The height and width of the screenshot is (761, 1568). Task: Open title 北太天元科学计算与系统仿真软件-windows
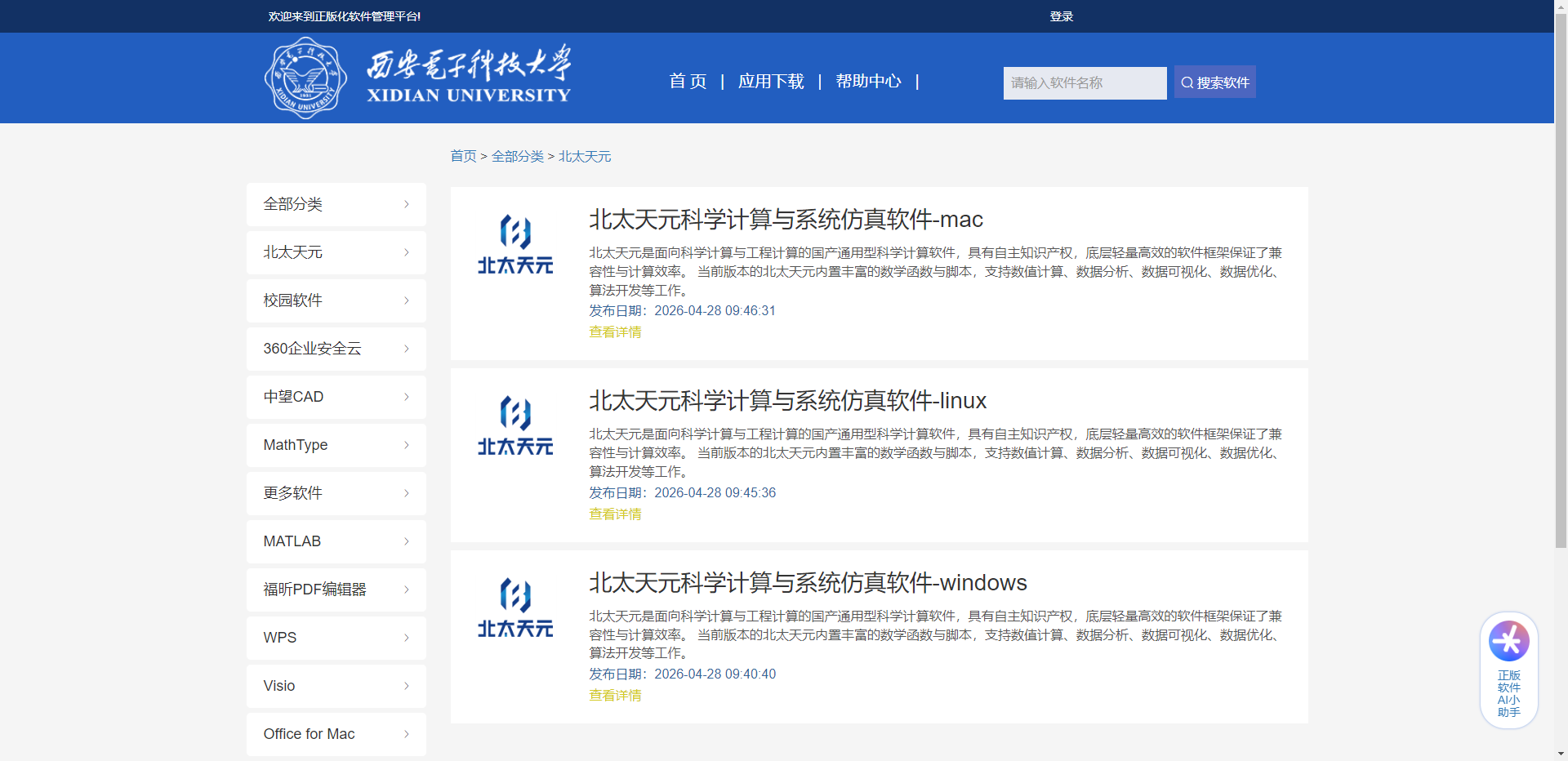click(808, 583)
